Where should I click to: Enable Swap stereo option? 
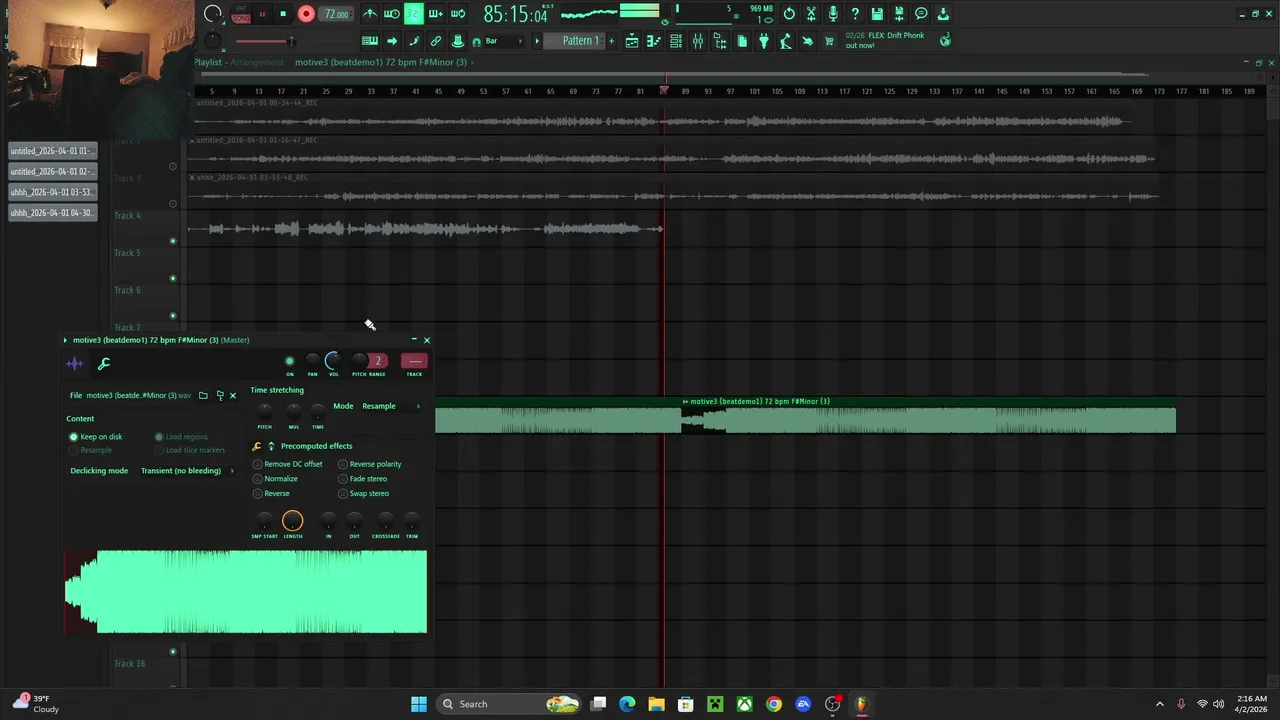click(363, 493)
